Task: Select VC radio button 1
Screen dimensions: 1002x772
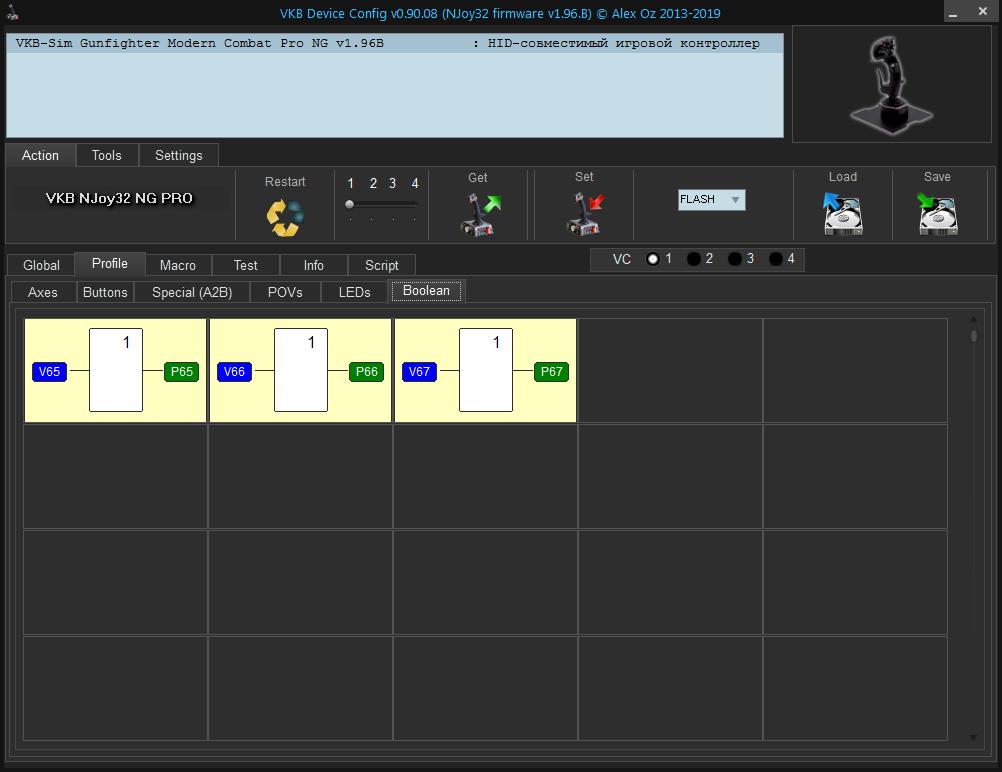Action: (652, 259)
